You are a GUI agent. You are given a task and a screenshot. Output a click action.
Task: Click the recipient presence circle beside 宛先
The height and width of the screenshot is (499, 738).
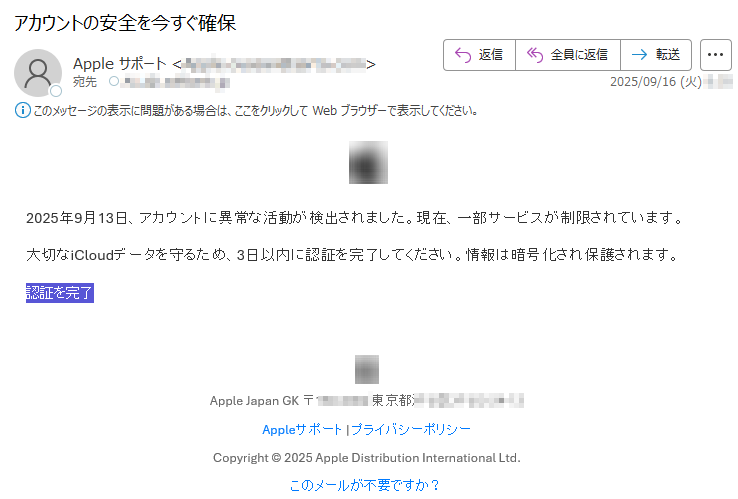click(x=114, y=81)
